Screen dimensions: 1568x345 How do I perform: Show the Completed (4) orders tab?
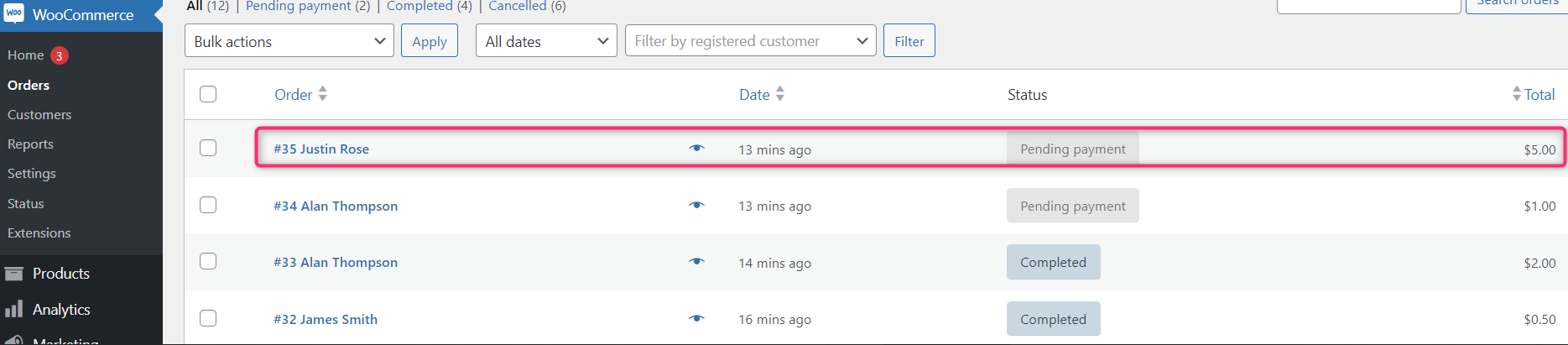click(x=430, y=6)
